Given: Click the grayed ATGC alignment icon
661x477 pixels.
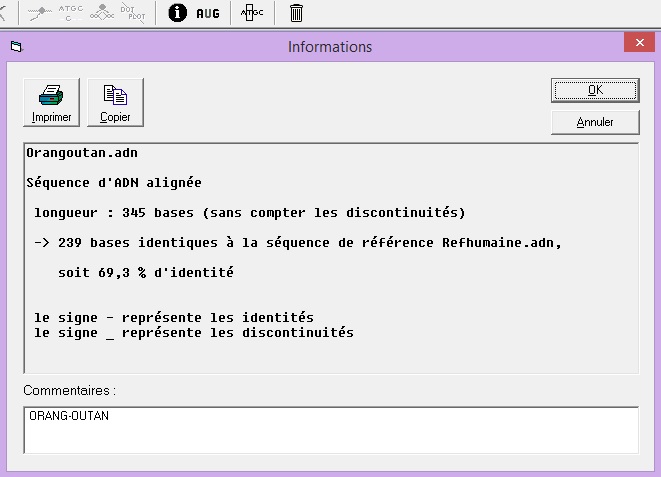Looking at the screenshot, I should point(69,13).
